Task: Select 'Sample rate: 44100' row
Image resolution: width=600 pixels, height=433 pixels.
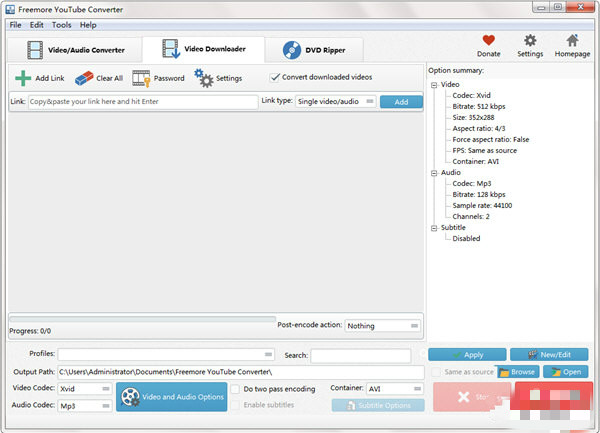Action: coord(482,206)
